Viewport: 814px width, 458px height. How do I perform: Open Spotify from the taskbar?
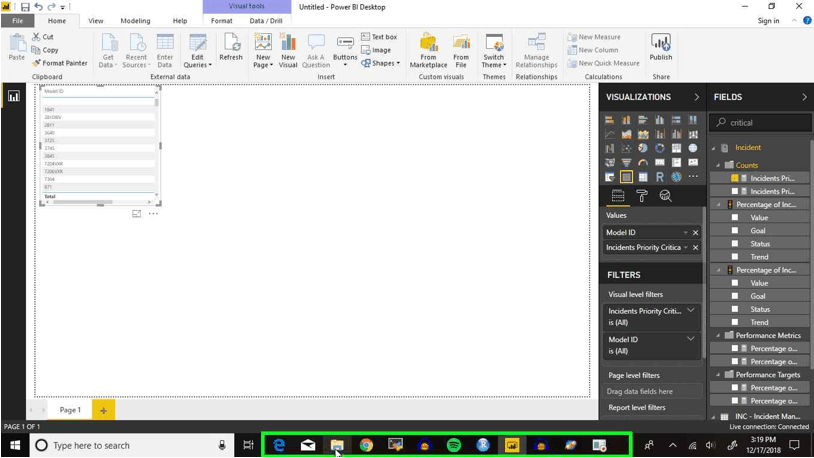coord(454,445)
